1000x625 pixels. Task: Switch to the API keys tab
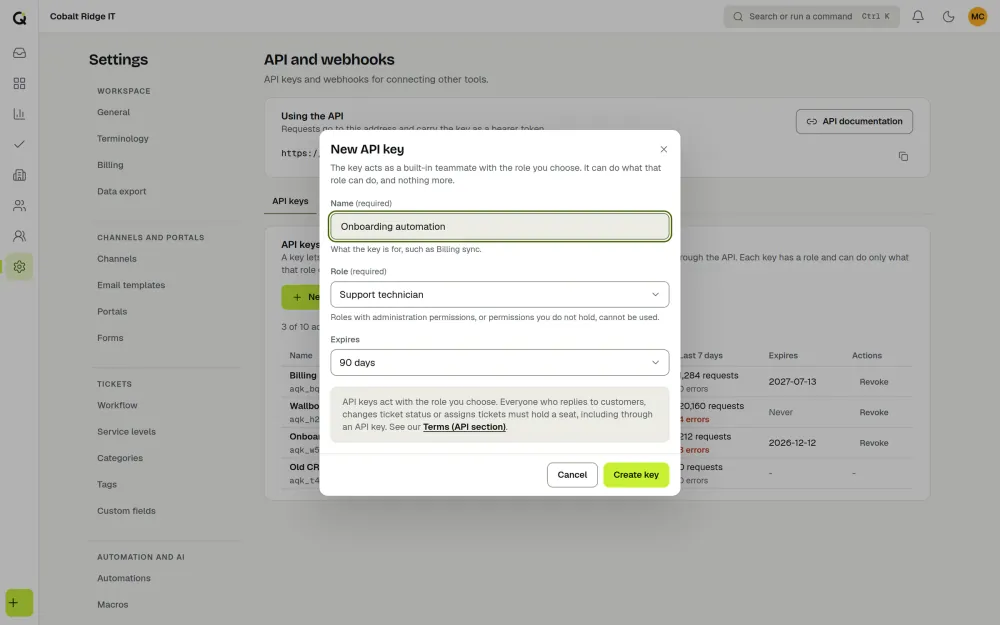click(x=290, y=201)
